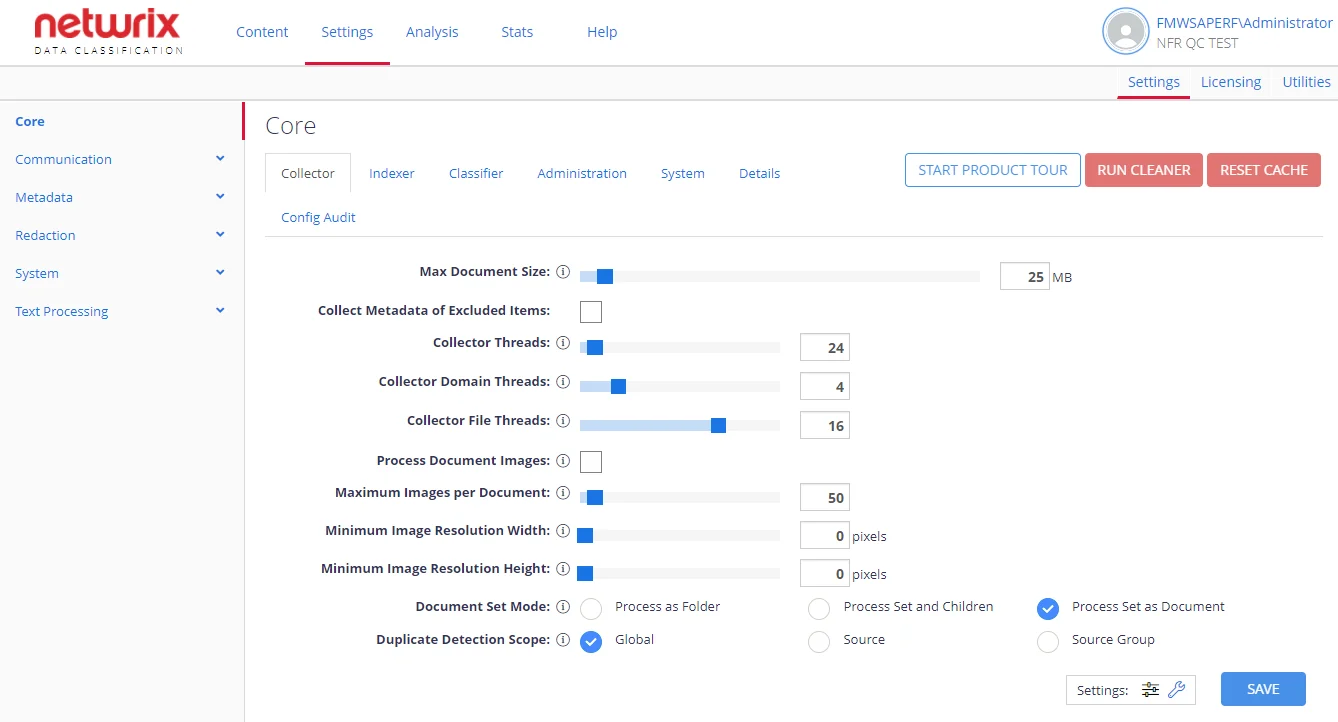The height and width of the screenshot is (722, 1338).
Task: Click the Document Set Mode info icon
Action: click(563, 607)
